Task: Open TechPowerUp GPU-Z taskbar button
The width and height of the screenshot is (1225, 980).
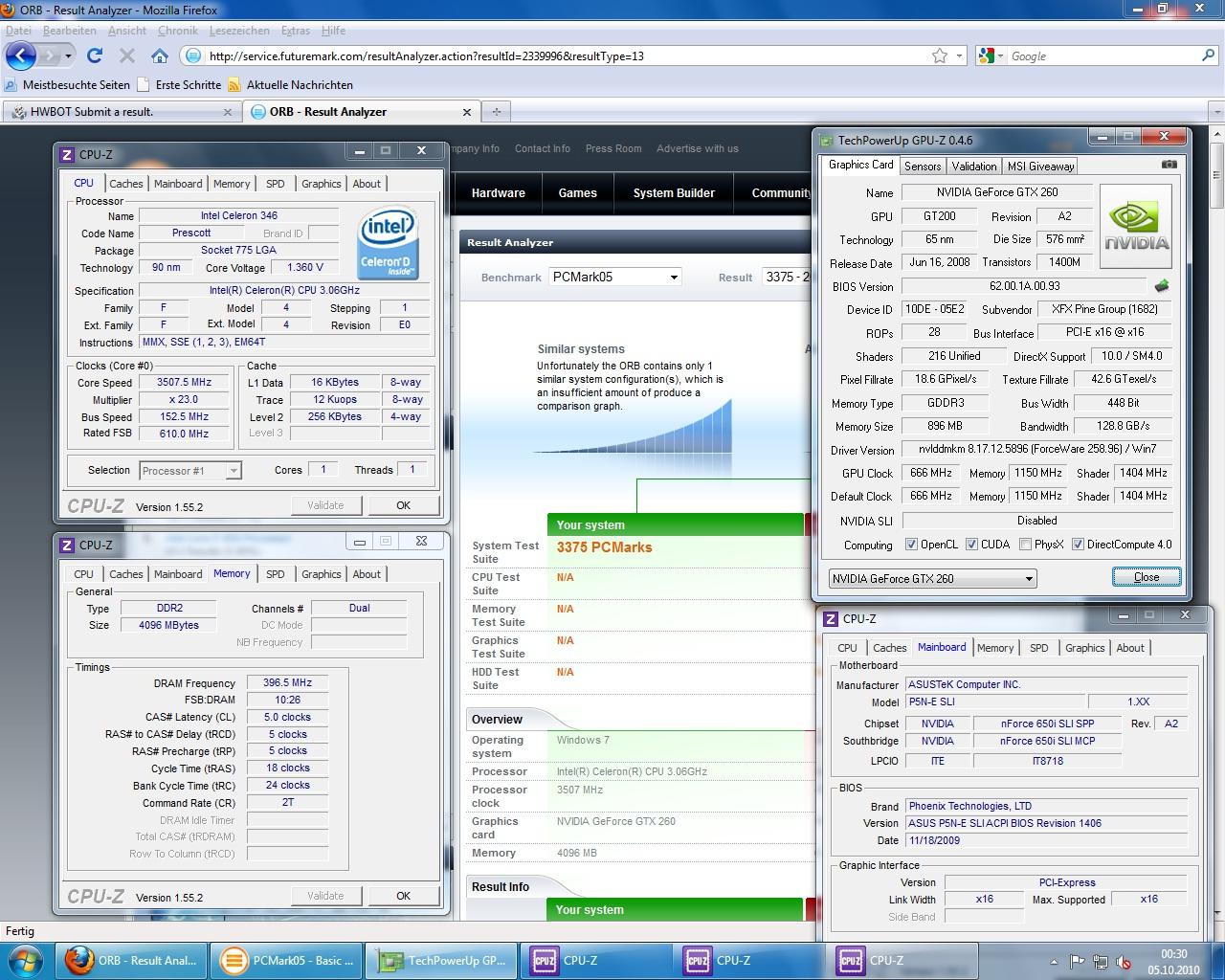Action: pyautogui.click(x=441, y=960)
